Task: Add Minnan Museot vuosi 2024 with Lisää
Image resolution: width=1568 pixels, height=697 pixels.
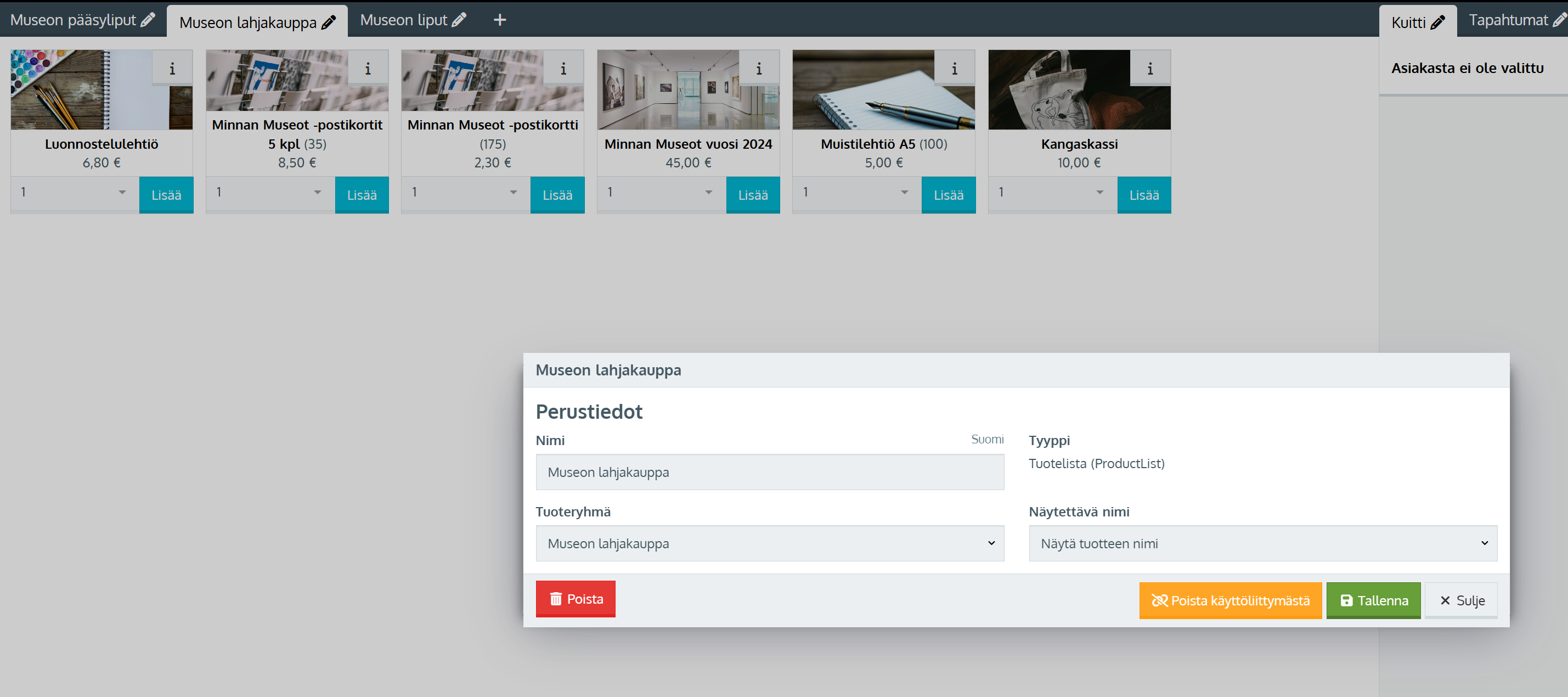Action: click(753, 195)
